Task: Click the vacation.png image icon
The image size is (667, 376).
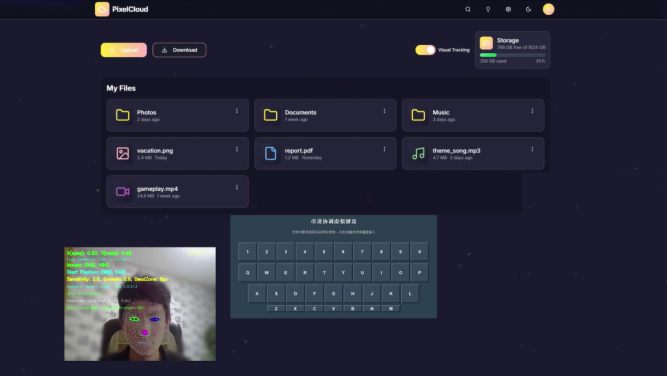Action: pyautogui.click(x=123, y=153)
